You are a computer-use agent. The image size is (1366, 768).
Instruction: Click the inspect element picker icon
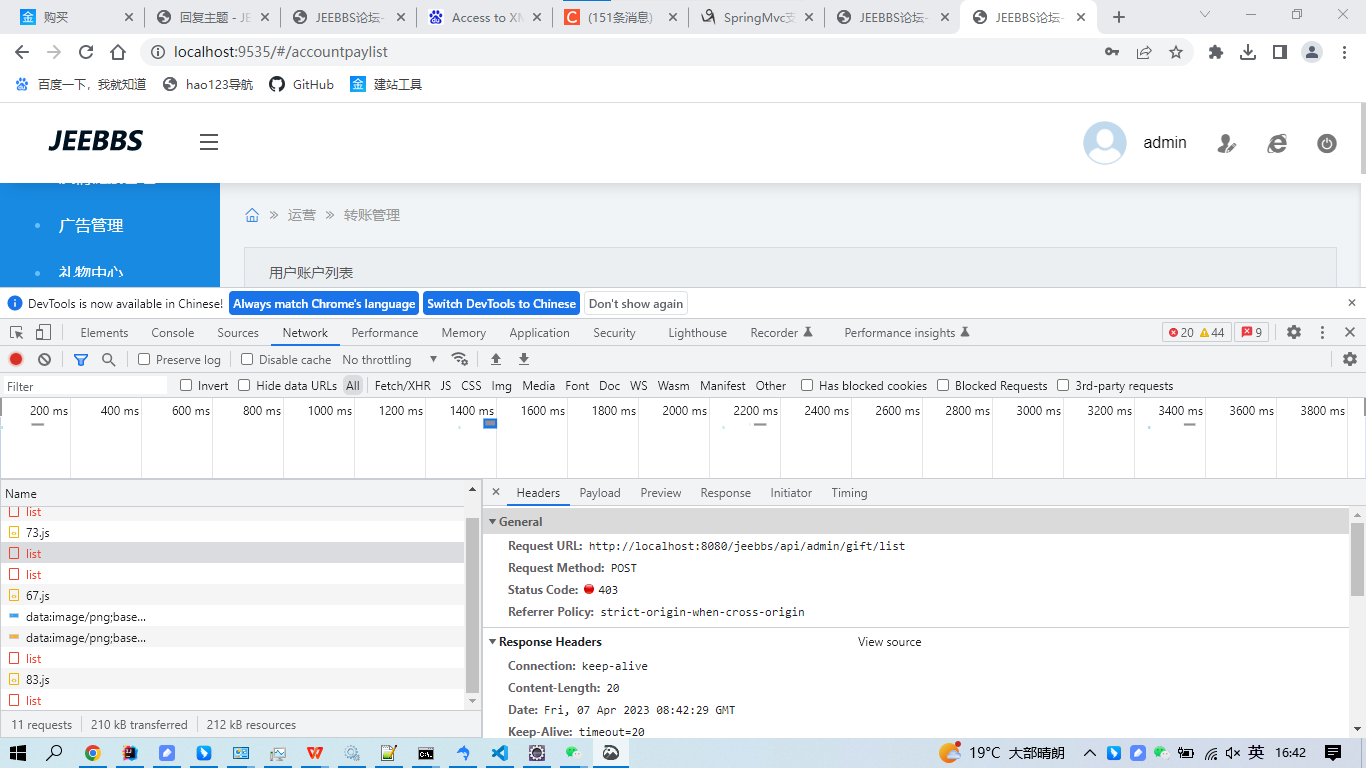(x=17, y=333)
